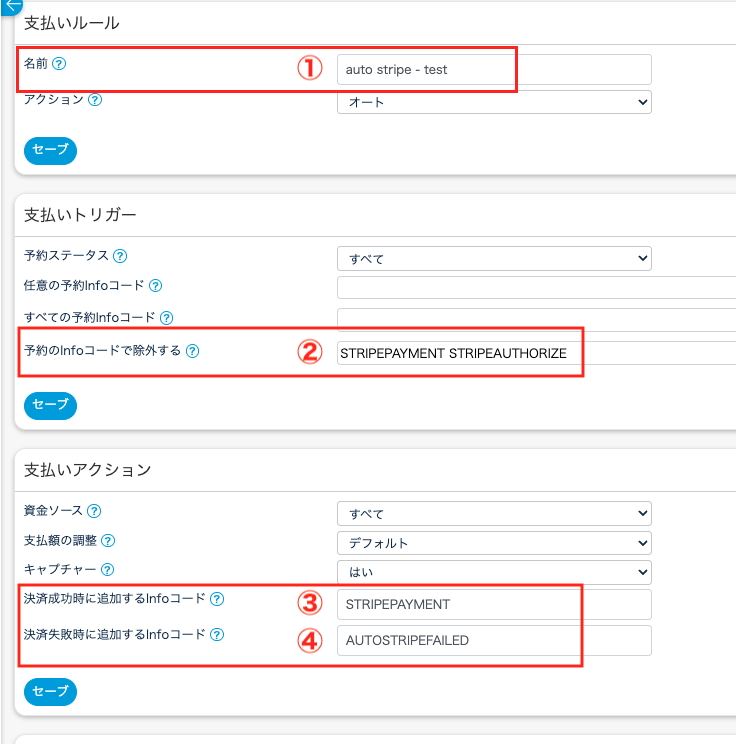736x744 pixels.
Task: Open the アクション dropdown showing オート
Action: click(x=494, y=102)
